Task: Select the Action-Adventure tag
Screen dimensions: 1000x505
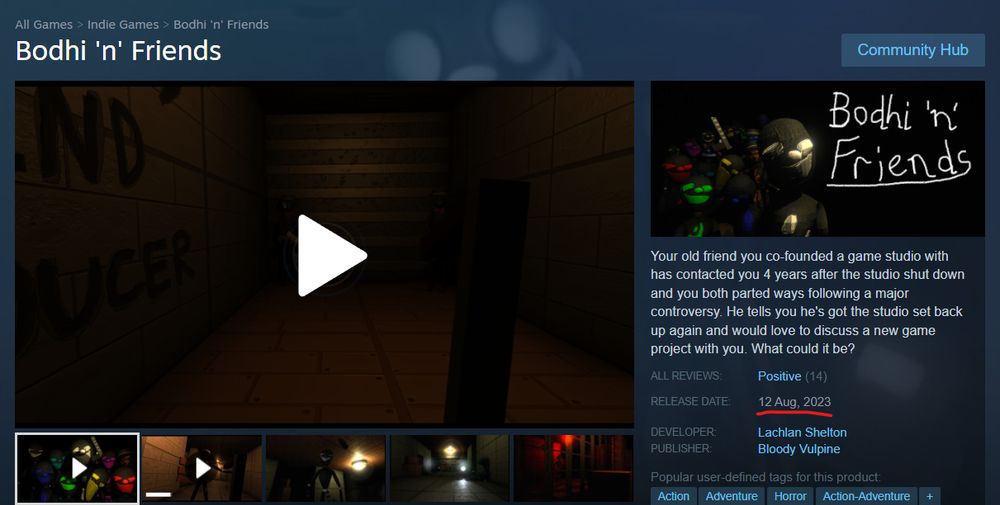Action: tap(866, 496)
